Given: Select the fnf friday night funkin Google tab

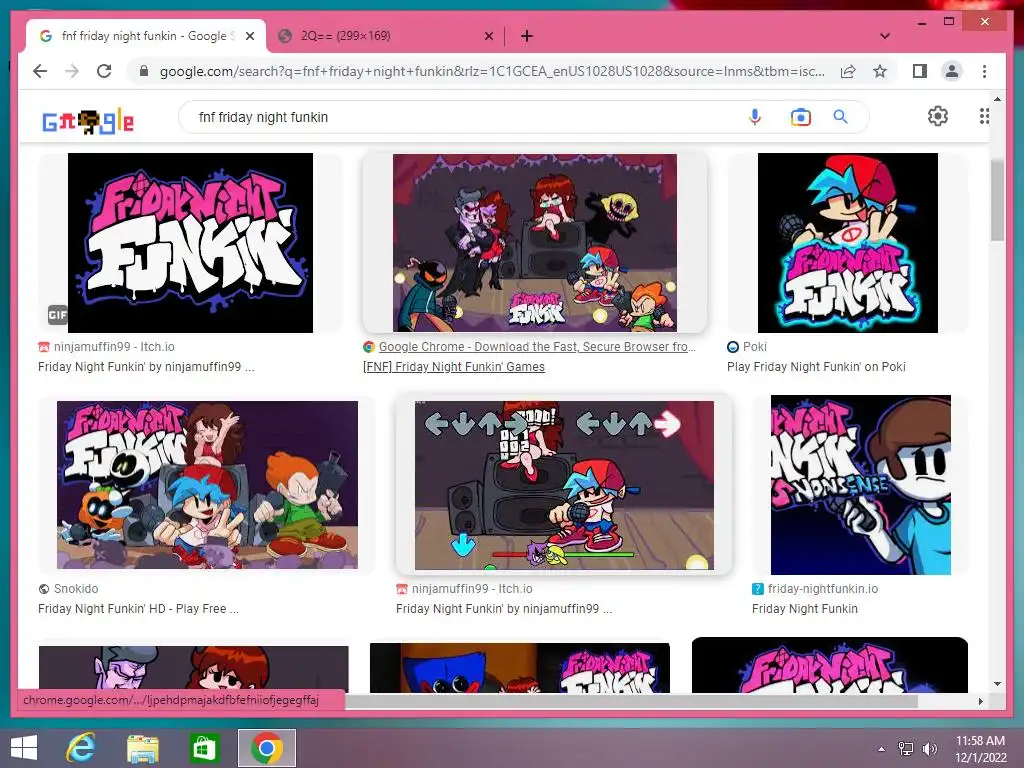Looking at the screenshot, I should point(146,36).
